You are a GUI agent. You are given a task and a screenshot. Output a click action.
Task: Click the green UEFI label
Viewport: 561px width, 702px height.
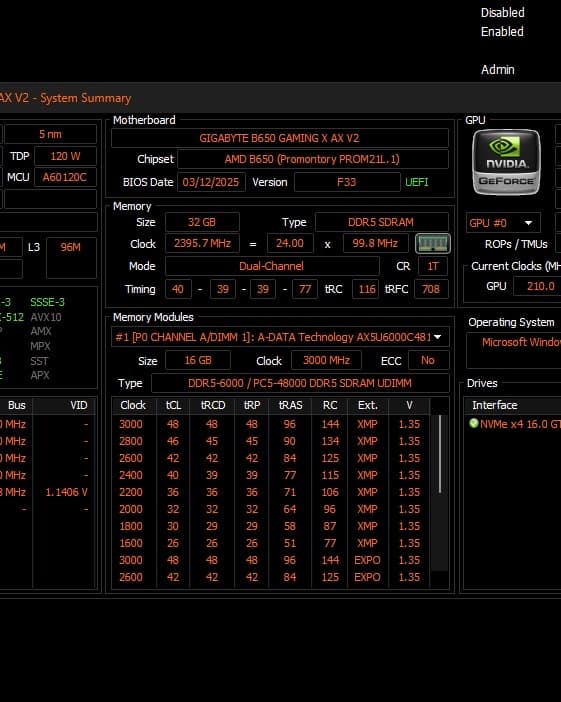[x=417, y=182]
